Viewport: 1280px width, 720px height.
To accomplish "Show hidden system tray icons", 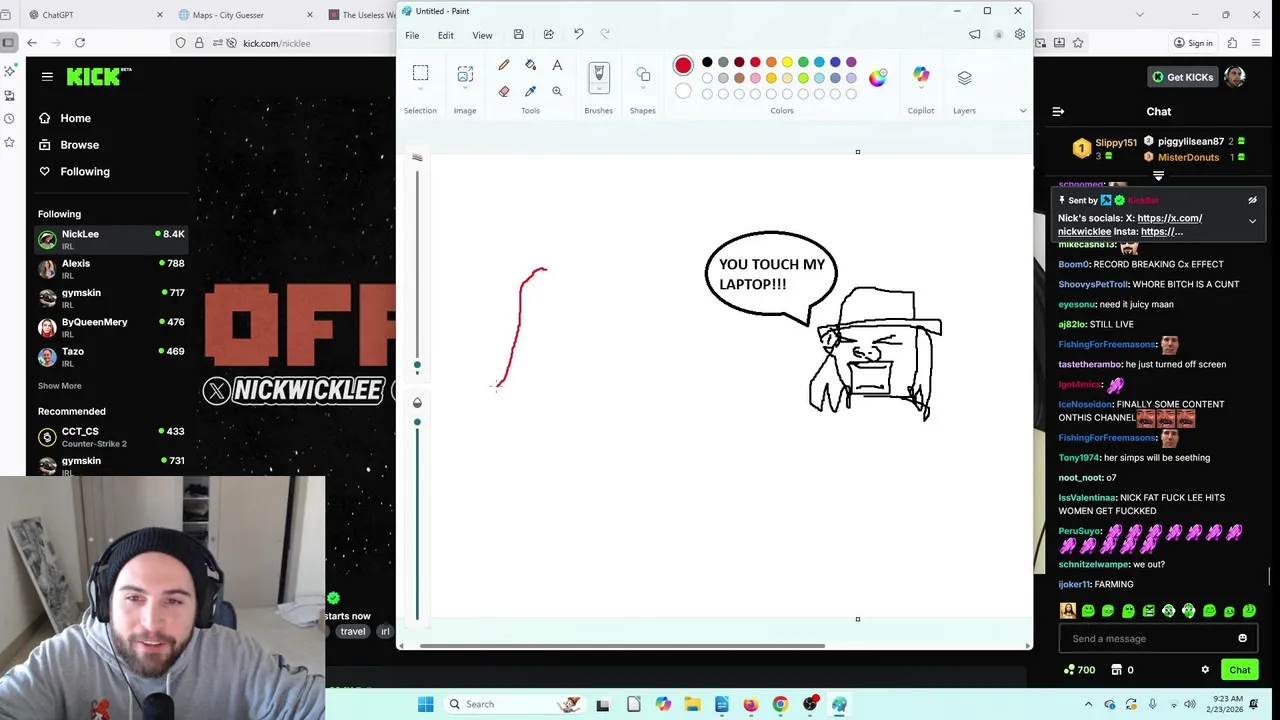I will [1089, 704].
